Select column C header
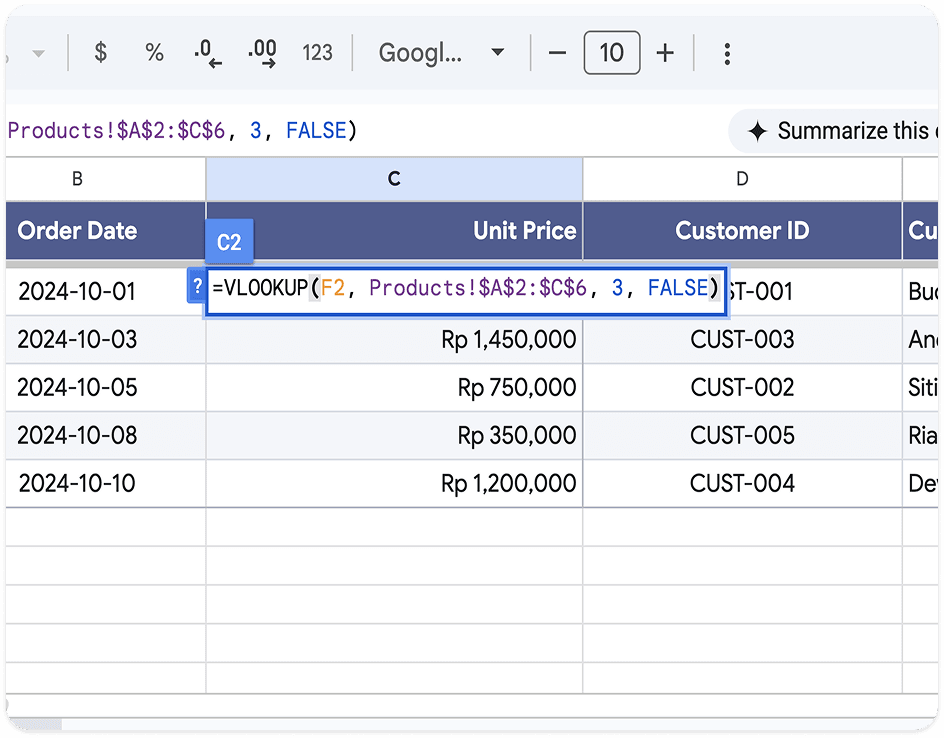Viewport: 944px width, 738px height. click(394, 179)
